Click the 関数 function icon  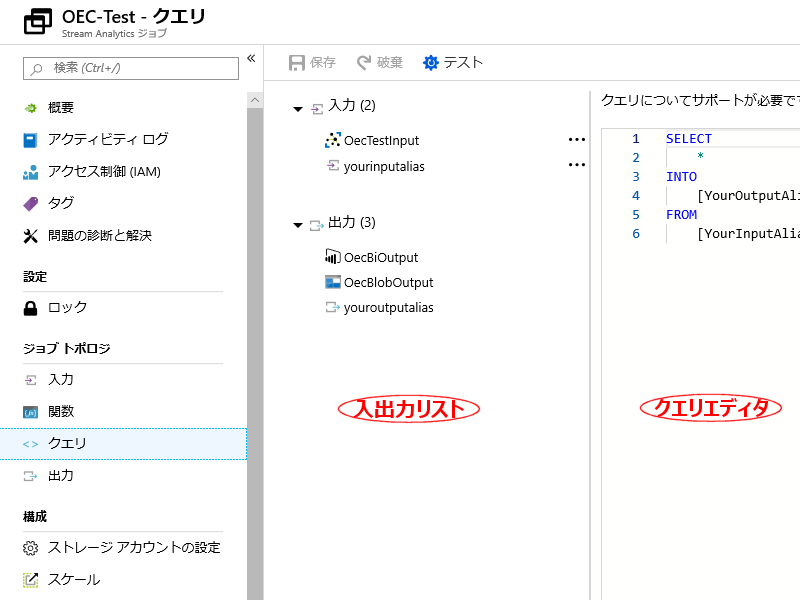(31, 412)
